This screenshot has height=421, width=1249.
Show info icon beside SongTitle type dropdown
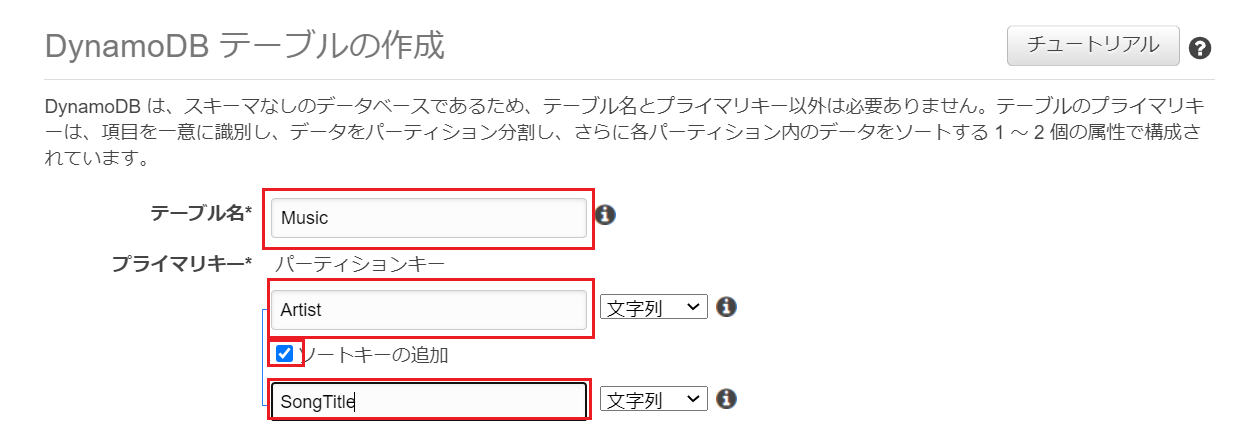coord(727,399)
